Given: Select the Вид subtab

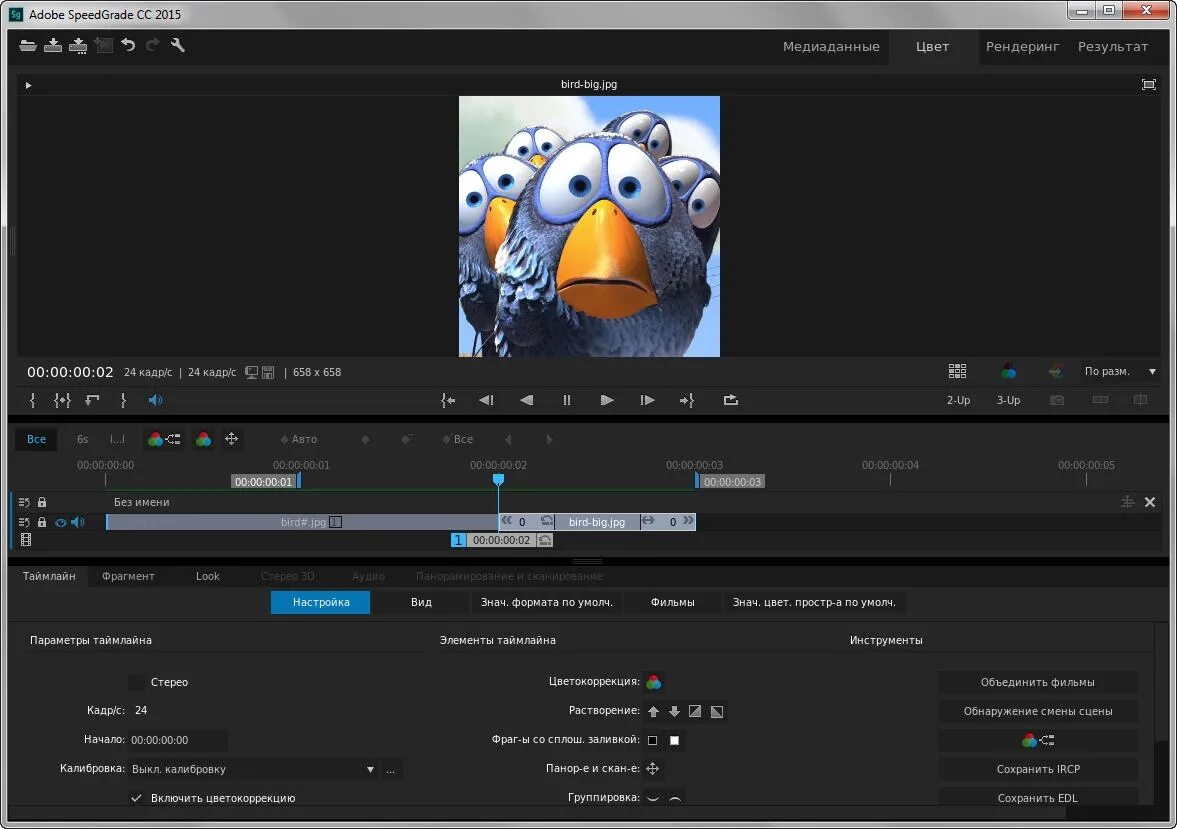Looking at the screenshot, I should (x=421, y=602).
